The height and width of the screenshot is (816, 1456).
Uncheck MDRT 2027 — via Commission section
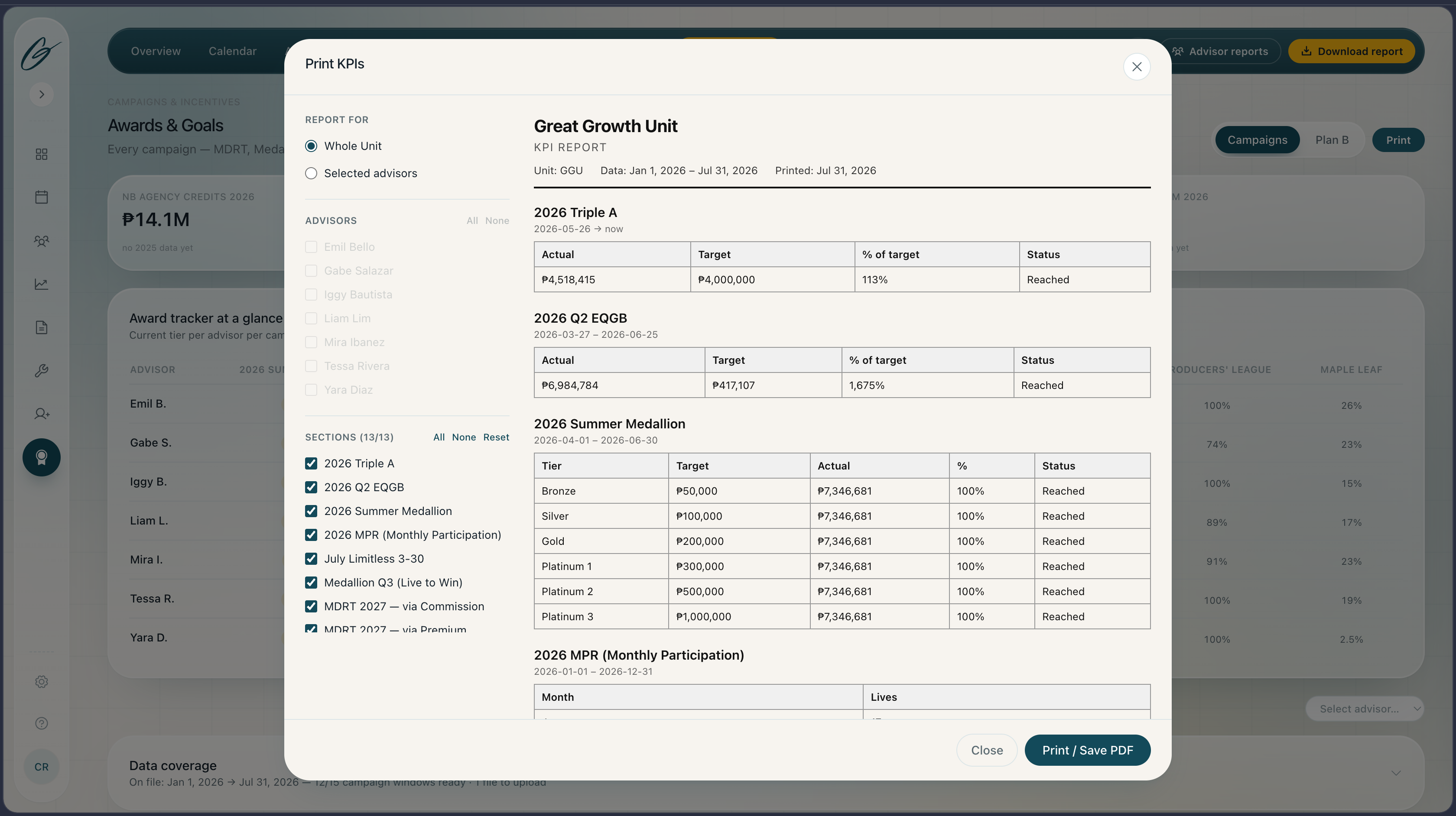pyautogui.click(x=311, y=606)
